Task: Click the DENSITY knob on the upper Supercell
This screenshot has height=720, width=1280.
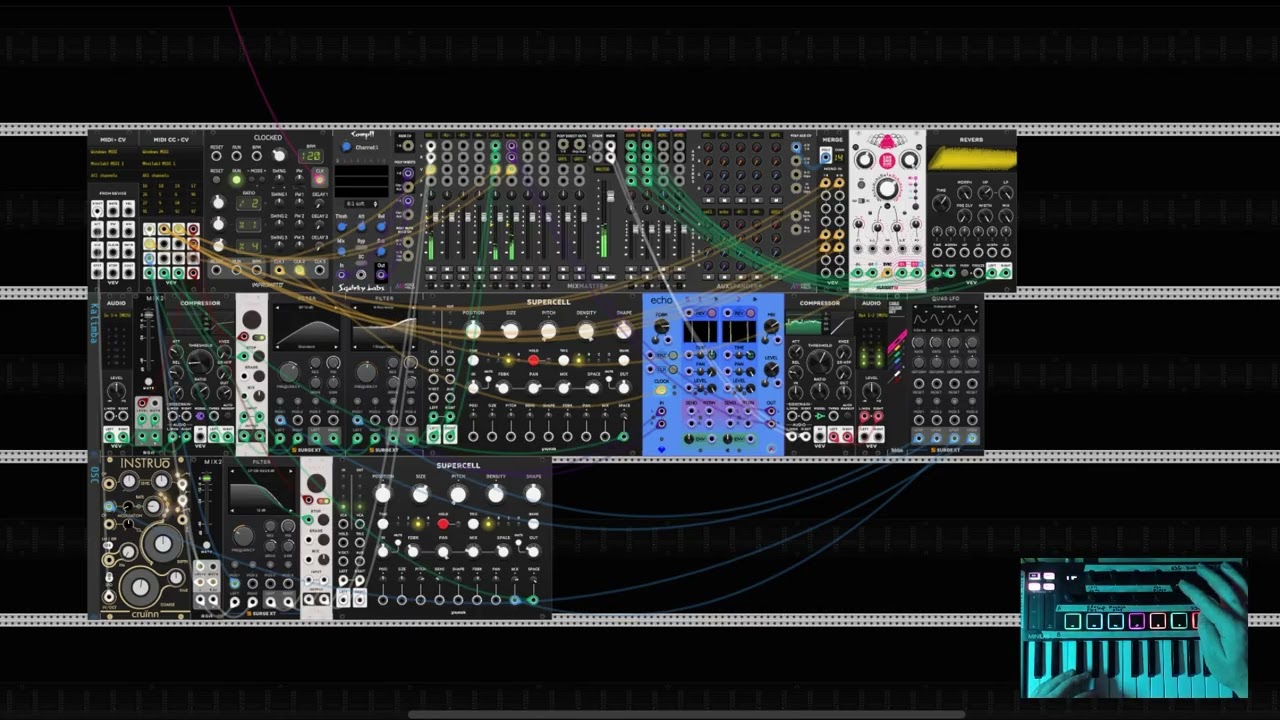Action: [x=586, y=331]
